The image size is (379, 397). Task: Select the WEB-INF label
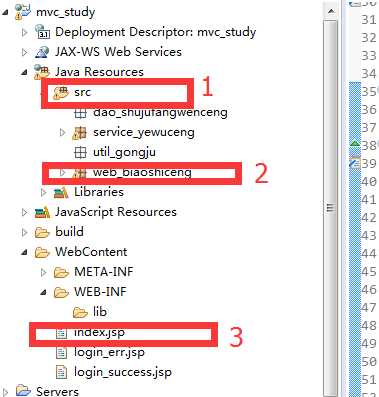(100, 292)
